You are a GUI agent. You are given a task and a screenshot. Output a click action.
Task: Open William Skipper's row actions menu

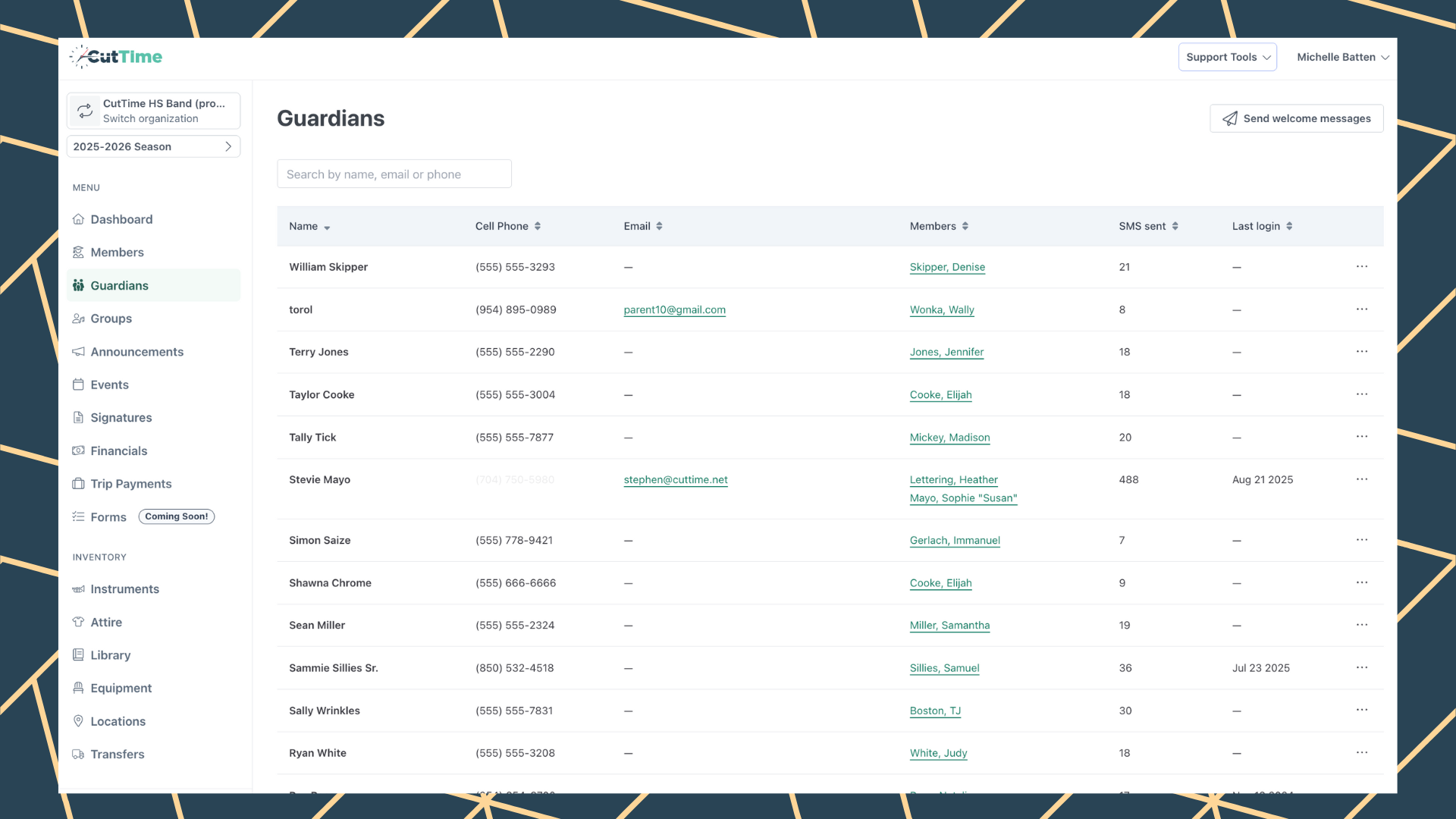click(x=1362, y=266)
